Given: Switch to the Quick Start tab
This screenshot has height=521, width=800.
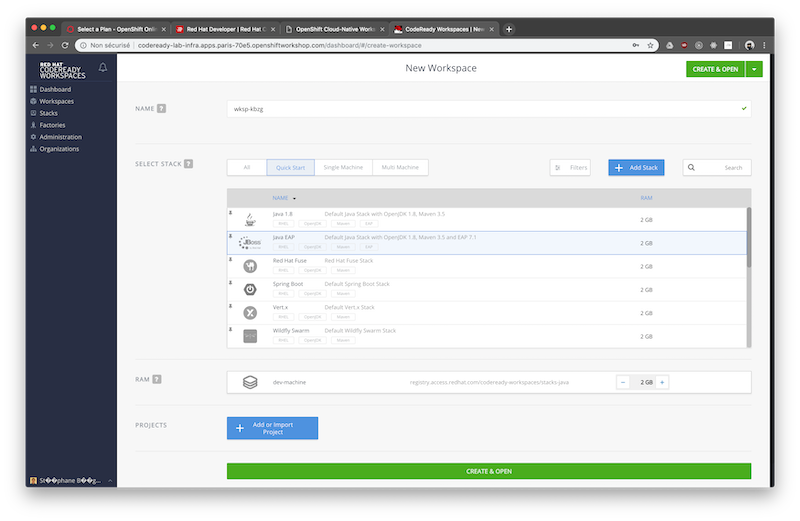Looking at the screenshot, I should (x=290, y=167).
